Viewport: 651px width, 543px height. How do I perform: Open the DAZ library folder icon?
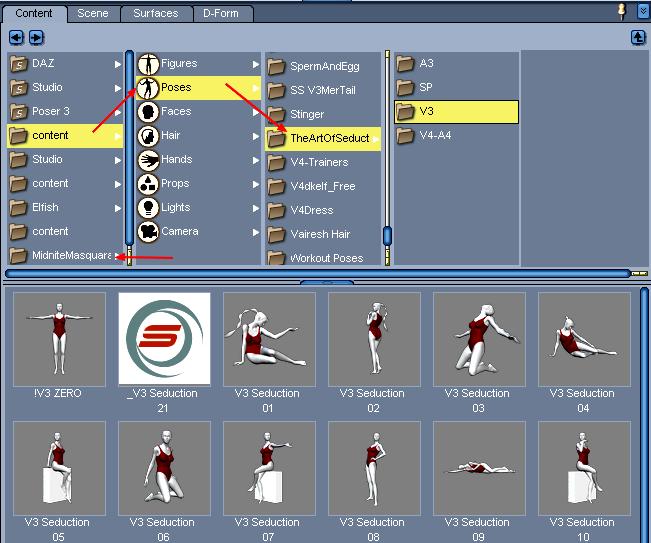click(x=19, y=64)
